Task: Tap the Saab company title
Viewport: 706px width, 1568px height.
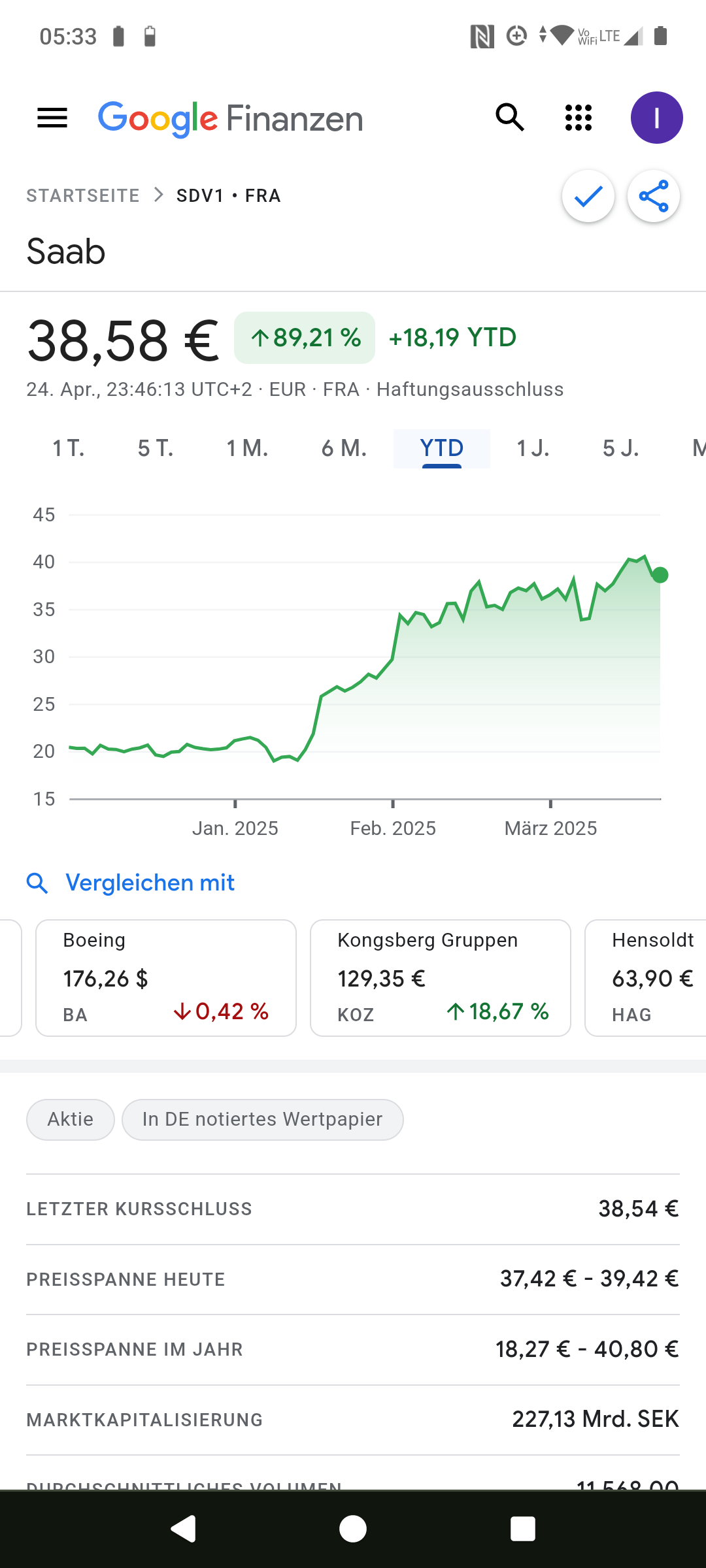Action: [66, 252]
